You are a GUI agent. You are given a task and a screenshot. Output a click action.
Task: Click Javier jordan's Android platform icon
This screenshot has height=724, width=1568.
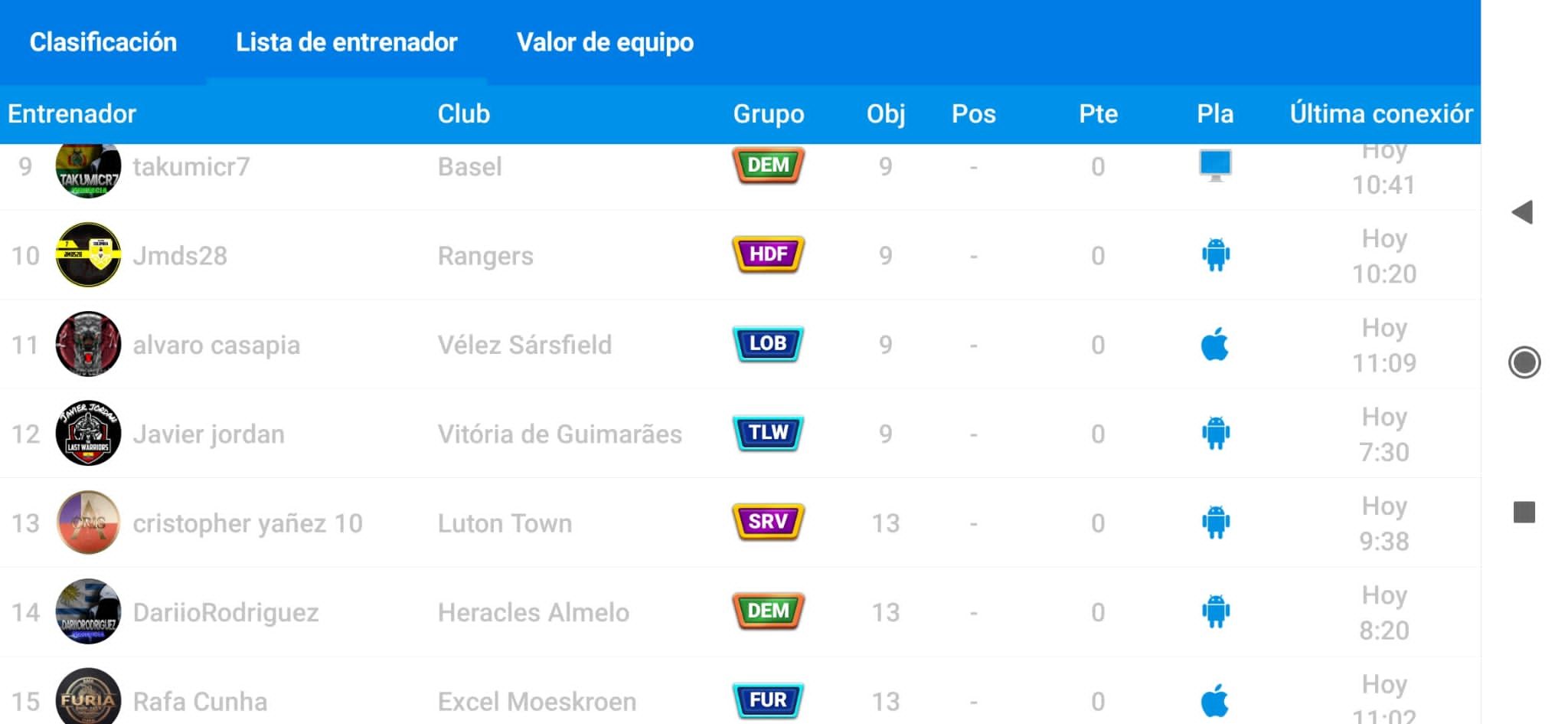point(1215,433)
